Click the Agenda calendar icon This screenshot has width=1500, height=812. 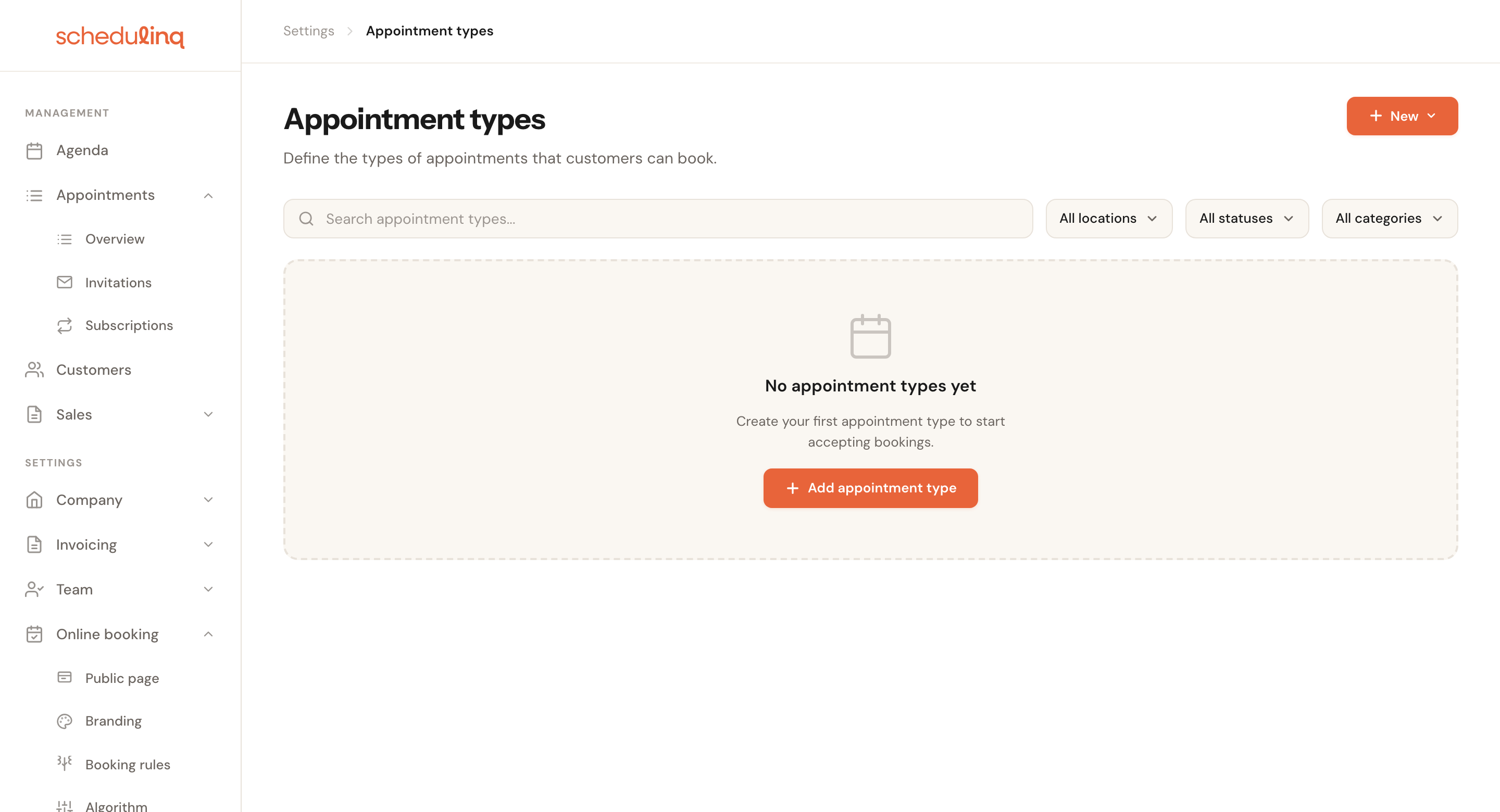point(34,151)
